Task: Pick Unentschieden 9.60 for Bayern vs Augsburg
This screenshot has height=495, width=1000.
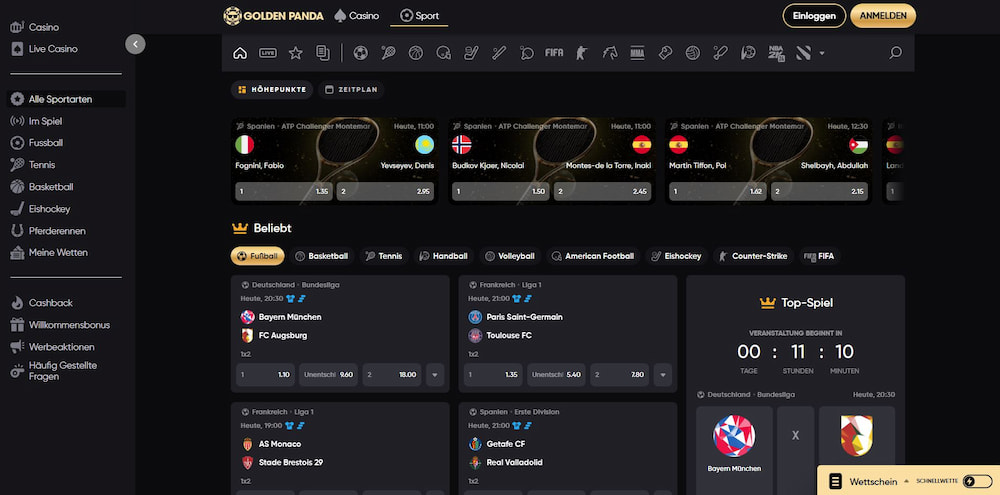Action: (328, 374)
